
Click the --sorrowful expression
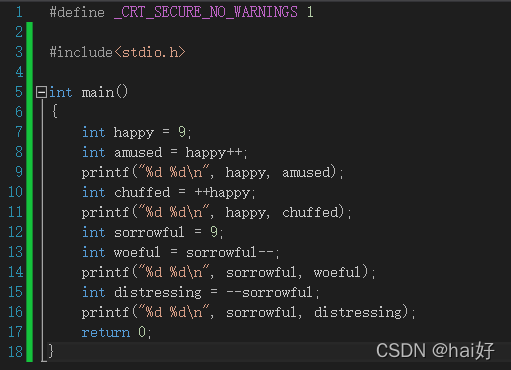269,292
